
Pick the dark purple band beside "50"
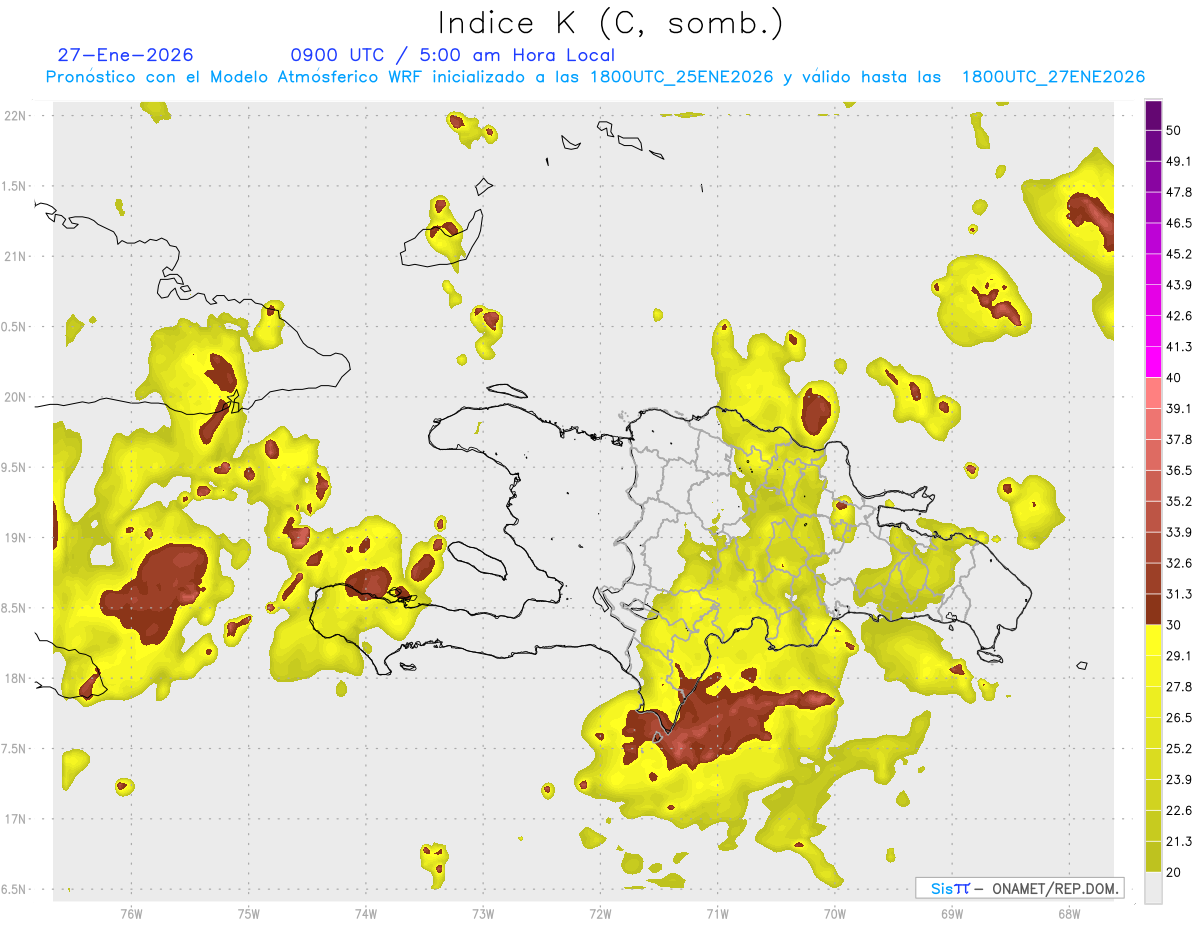click(1154, 115)
